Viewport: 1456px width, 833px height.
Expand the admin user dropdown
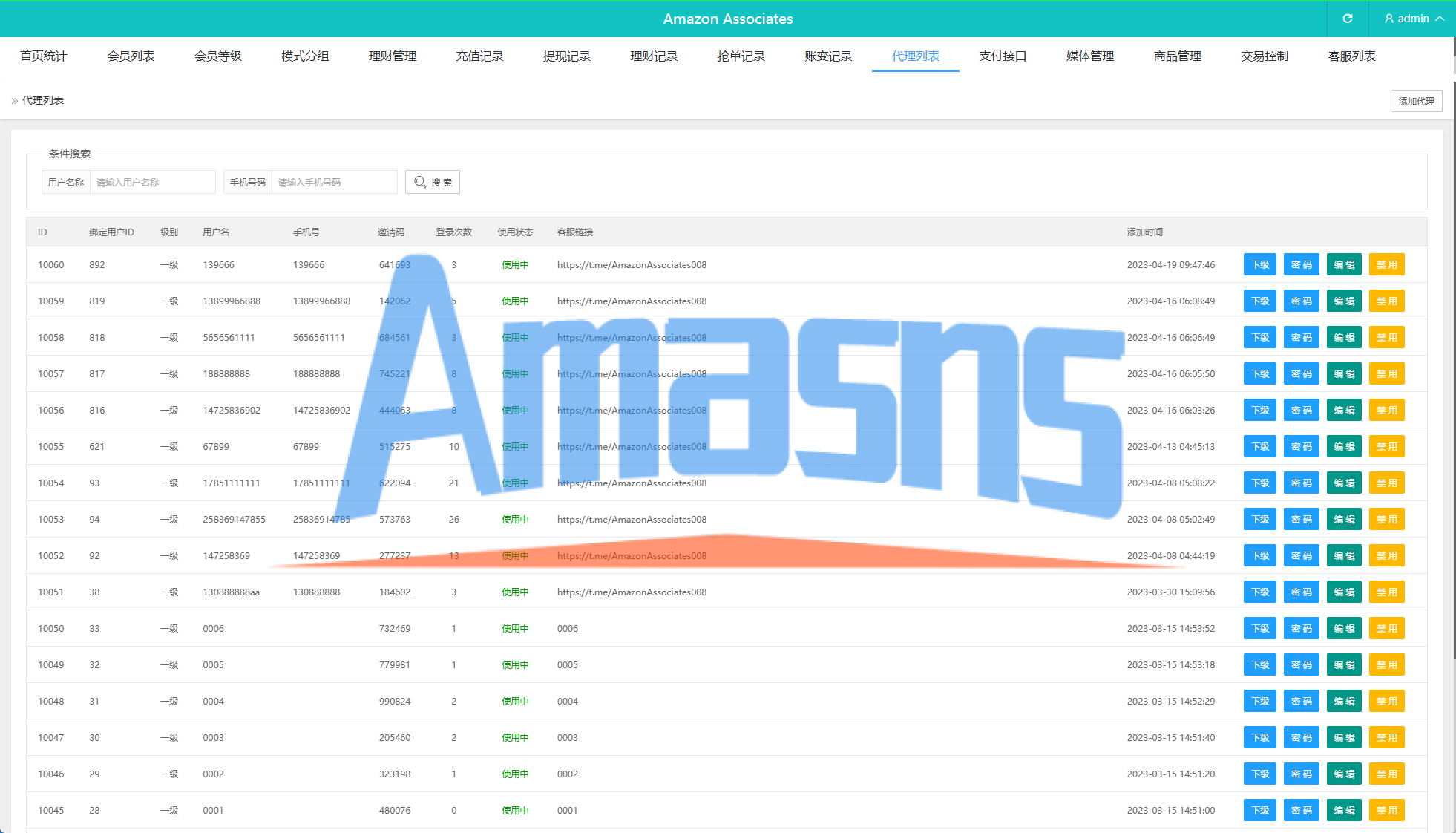(1414, 19)
